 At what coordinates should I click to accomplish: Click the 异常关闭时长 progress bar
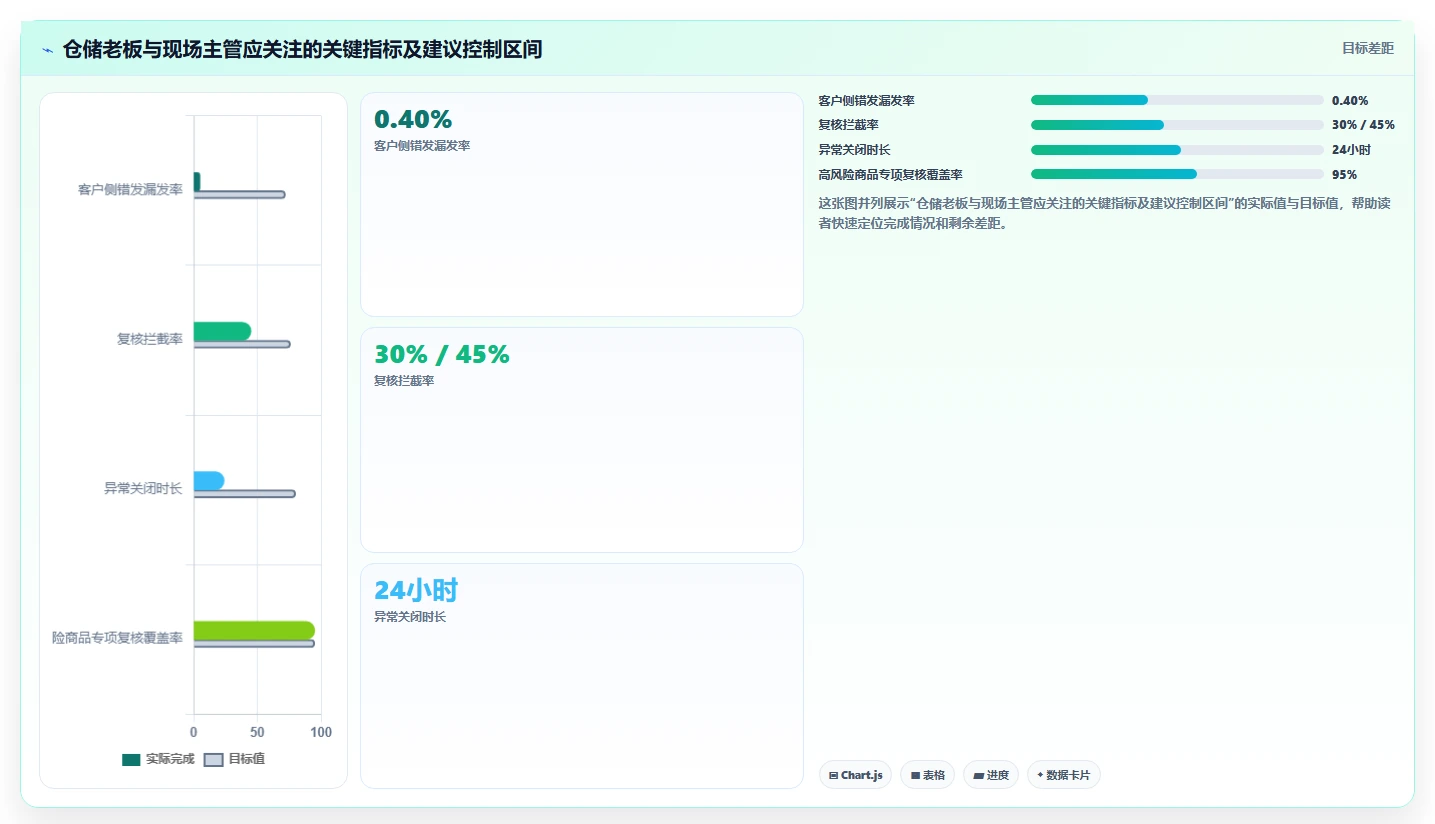[x=1177, y=150]
